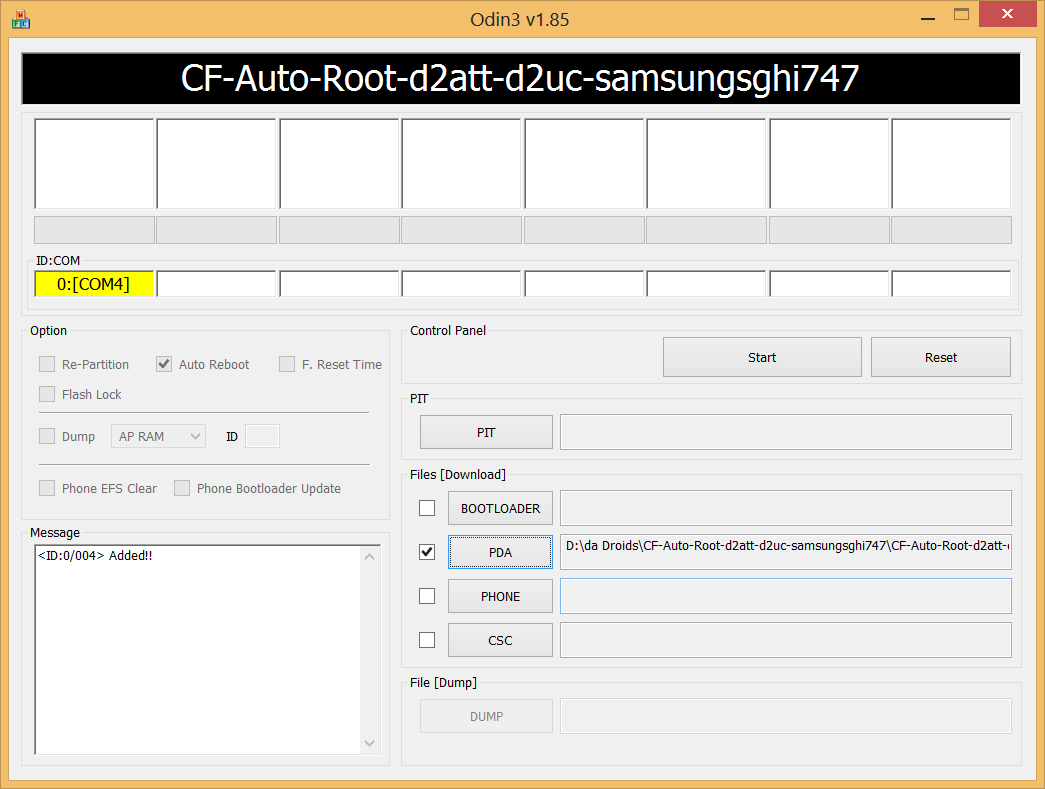Click the PDA button to choose a firmware file
Screen dimensions: 1045x789
point(500,551)
